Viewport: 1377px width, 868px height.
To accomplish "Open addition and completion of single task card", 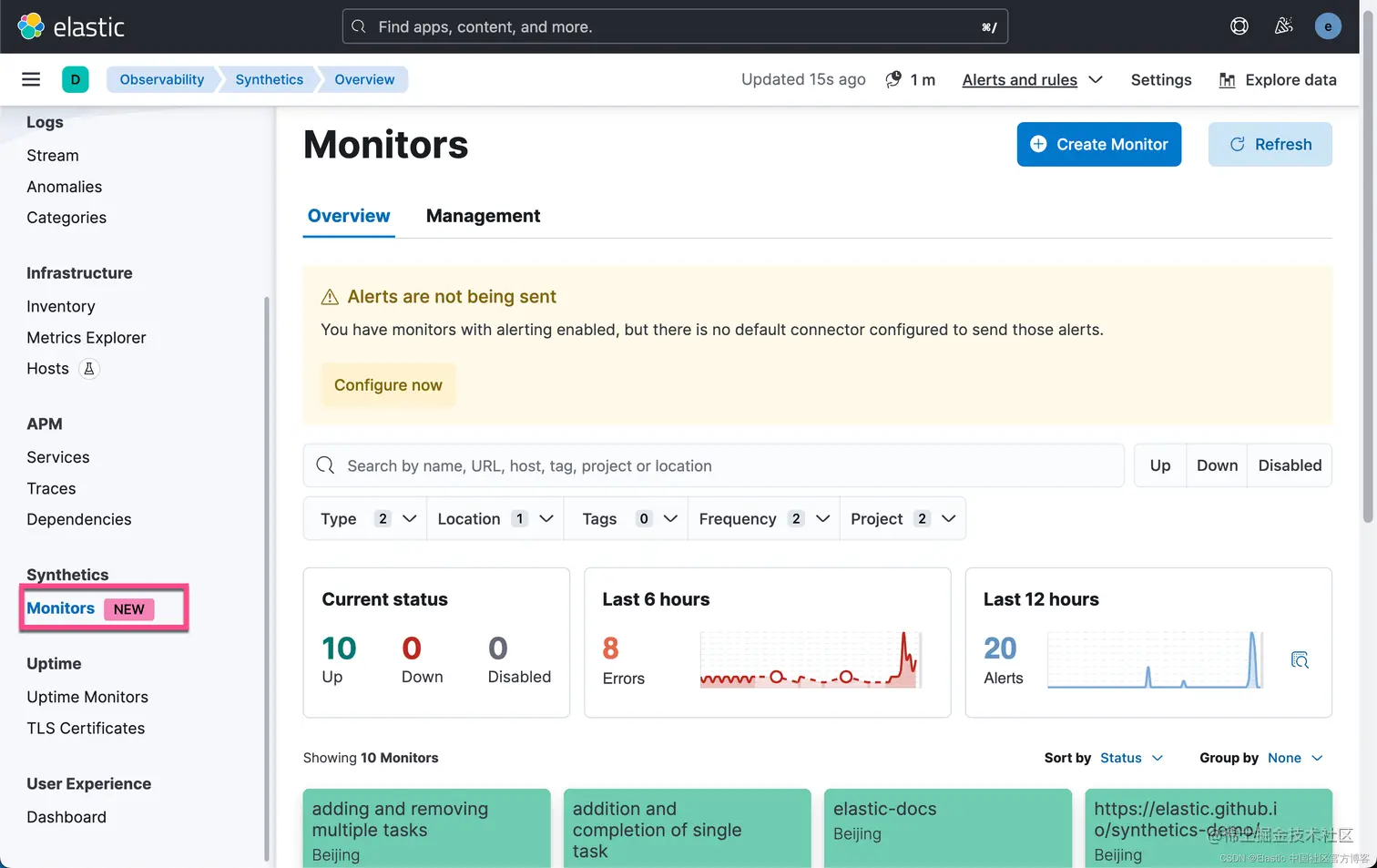I will click(x=688, y=828).
